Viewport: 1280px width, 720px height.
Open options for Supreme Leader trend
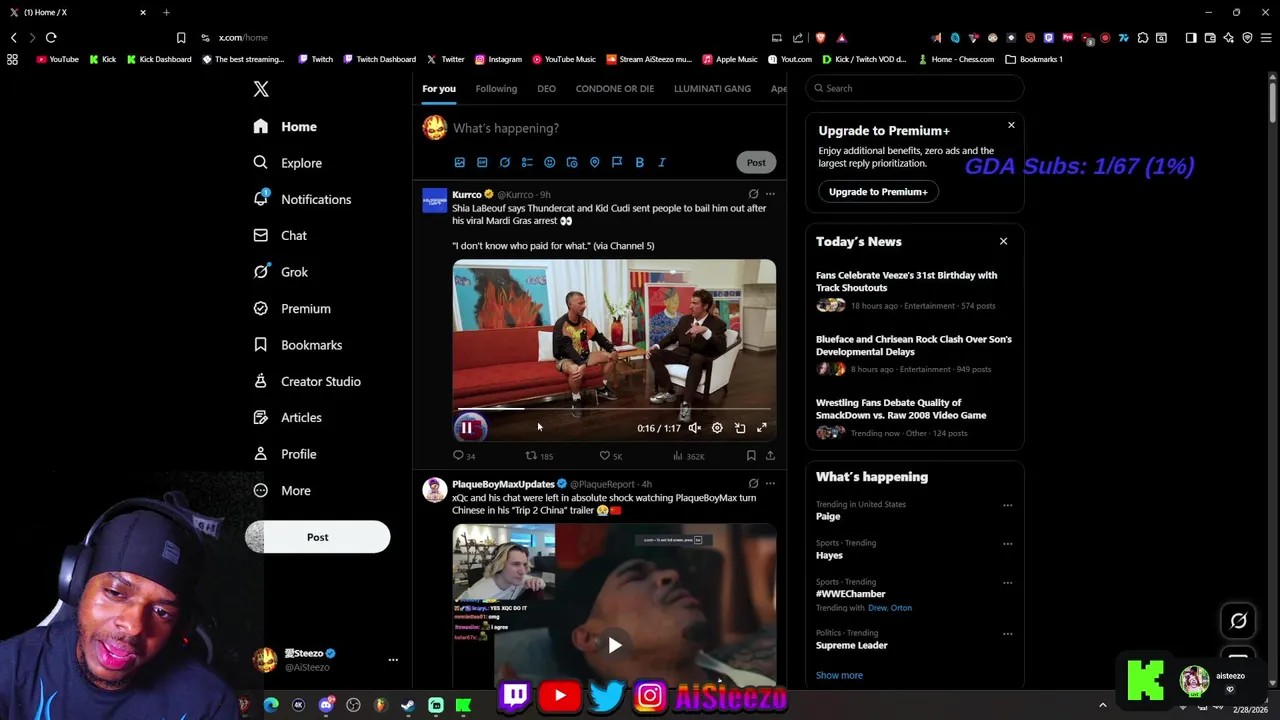[x=1007, y=634]
